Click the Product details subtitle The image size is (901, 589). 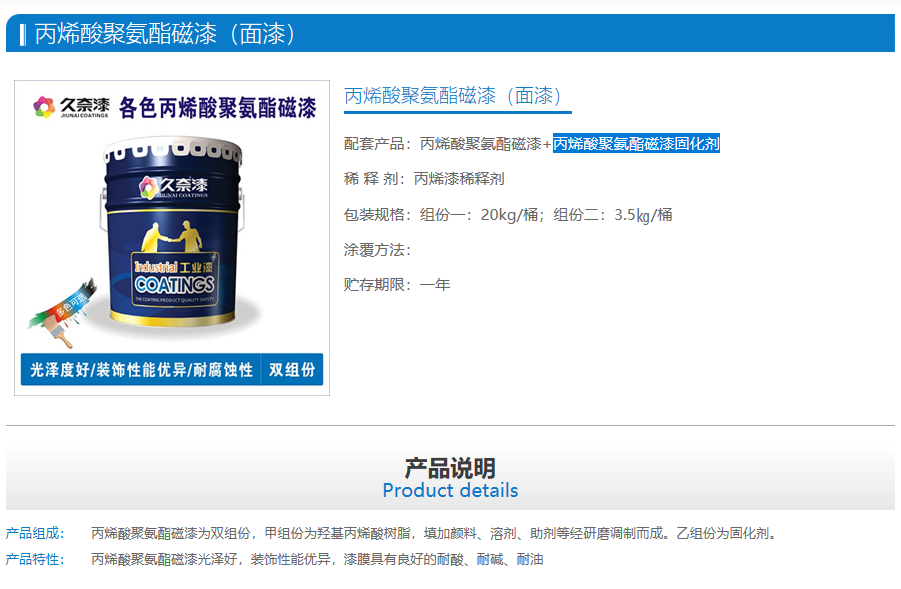(x=450, y=491)
